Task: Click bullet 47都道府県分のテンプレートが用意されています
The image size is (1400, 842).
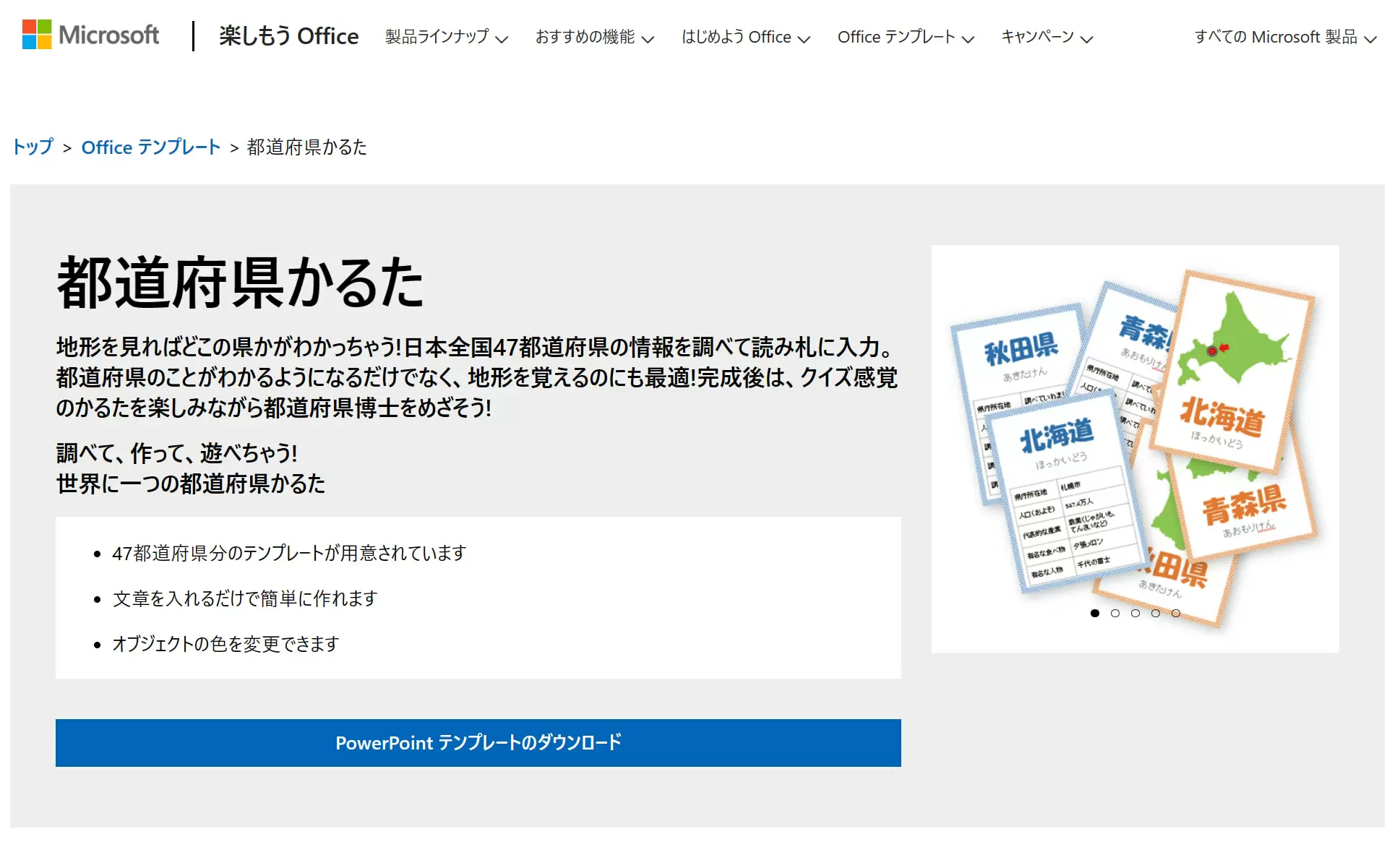Action: 289,553
